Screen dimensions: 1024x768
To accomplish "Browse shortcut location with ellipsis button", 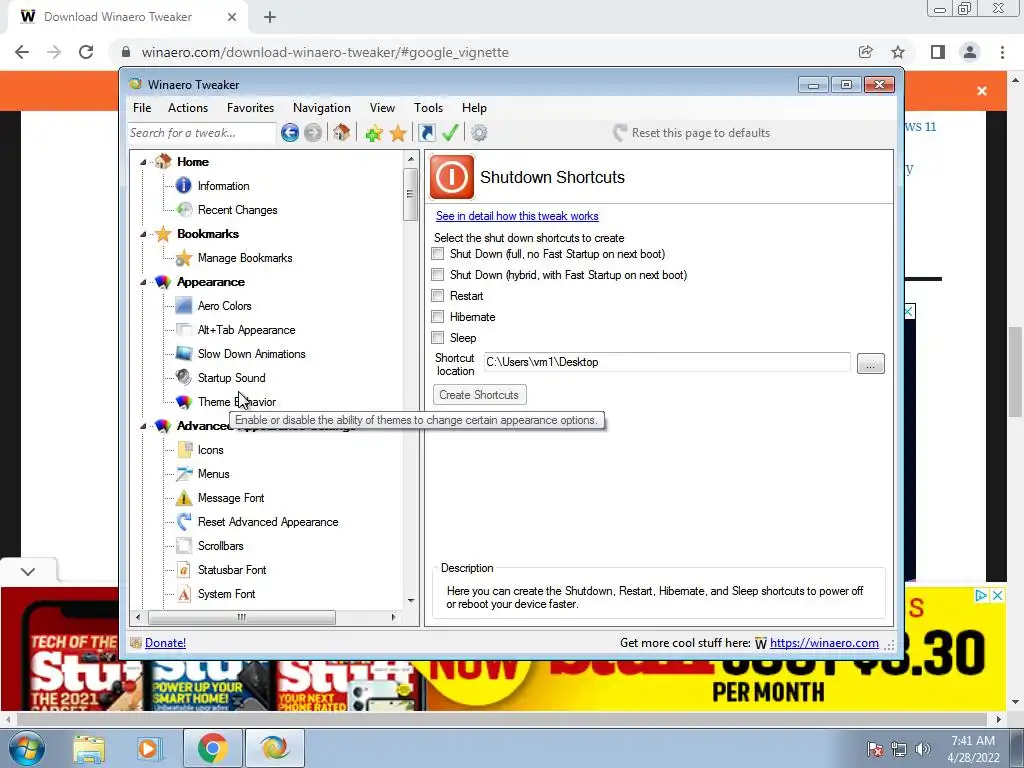I will [871, 364].
